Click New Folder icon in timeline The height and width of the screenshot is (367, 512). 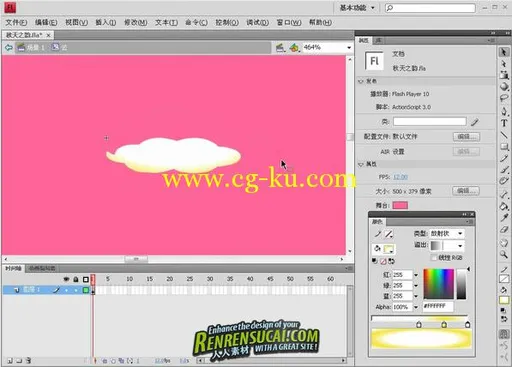[x=19, y=360]
